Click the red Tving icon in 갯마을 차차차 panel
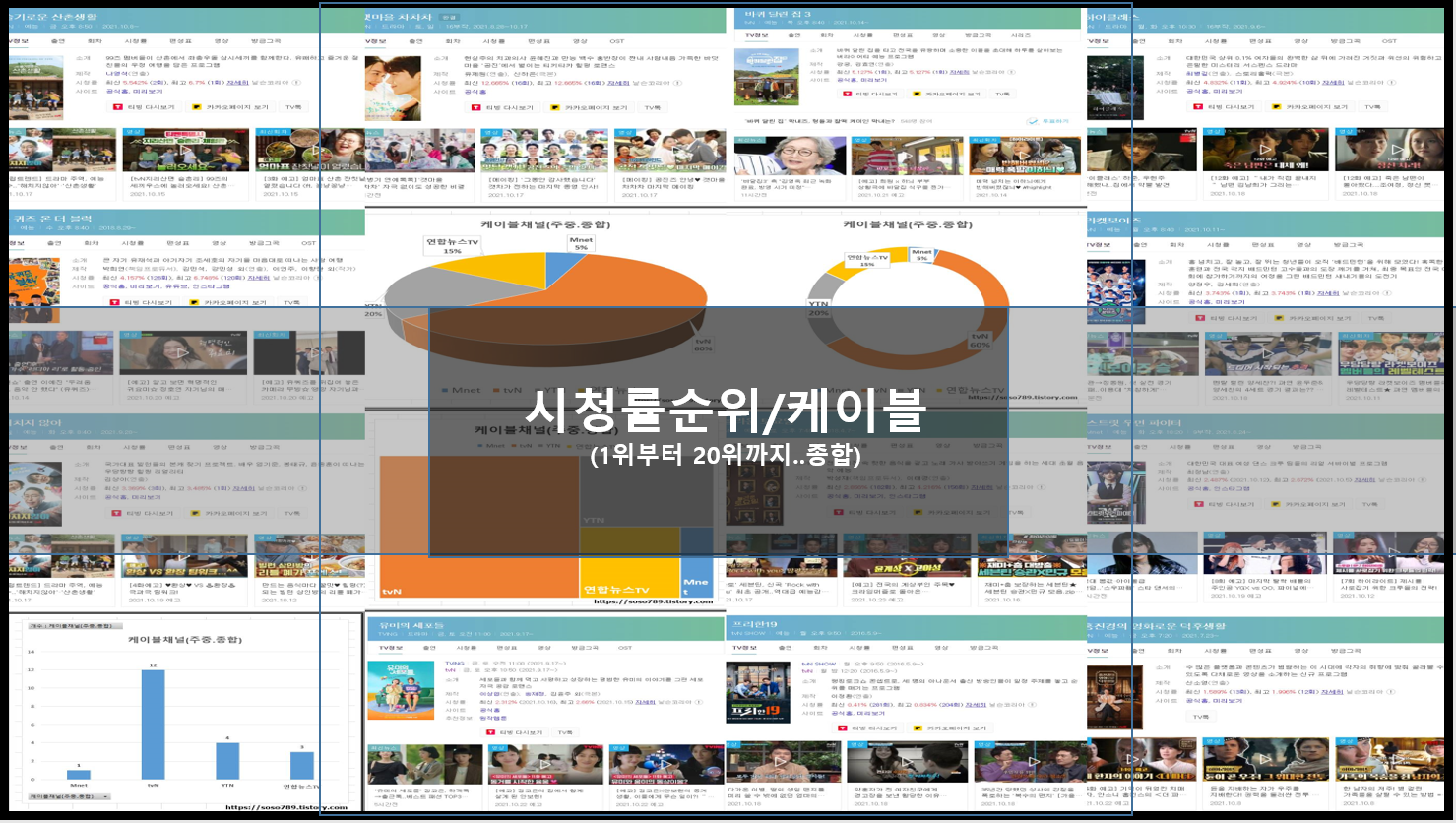The image size is (1456, 823). click(475, 107)
